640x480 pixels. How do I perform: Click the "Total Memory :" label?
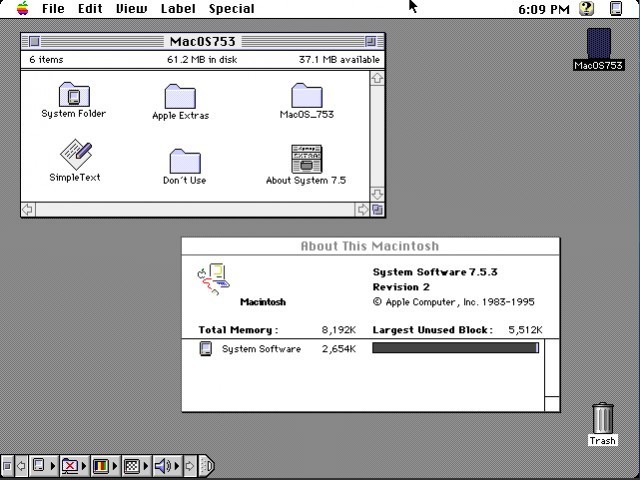[238, 330]
